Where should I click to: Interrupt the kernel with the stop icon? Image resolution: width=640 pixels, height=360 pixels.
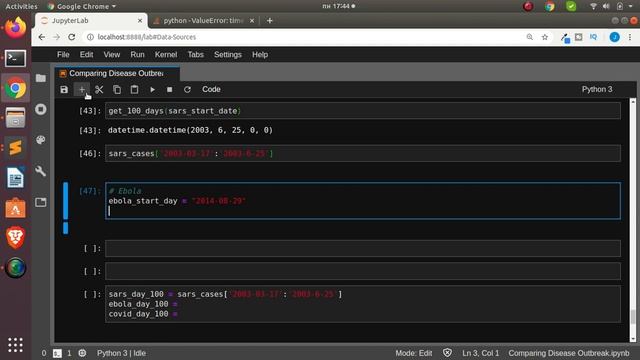pos(169,89)
